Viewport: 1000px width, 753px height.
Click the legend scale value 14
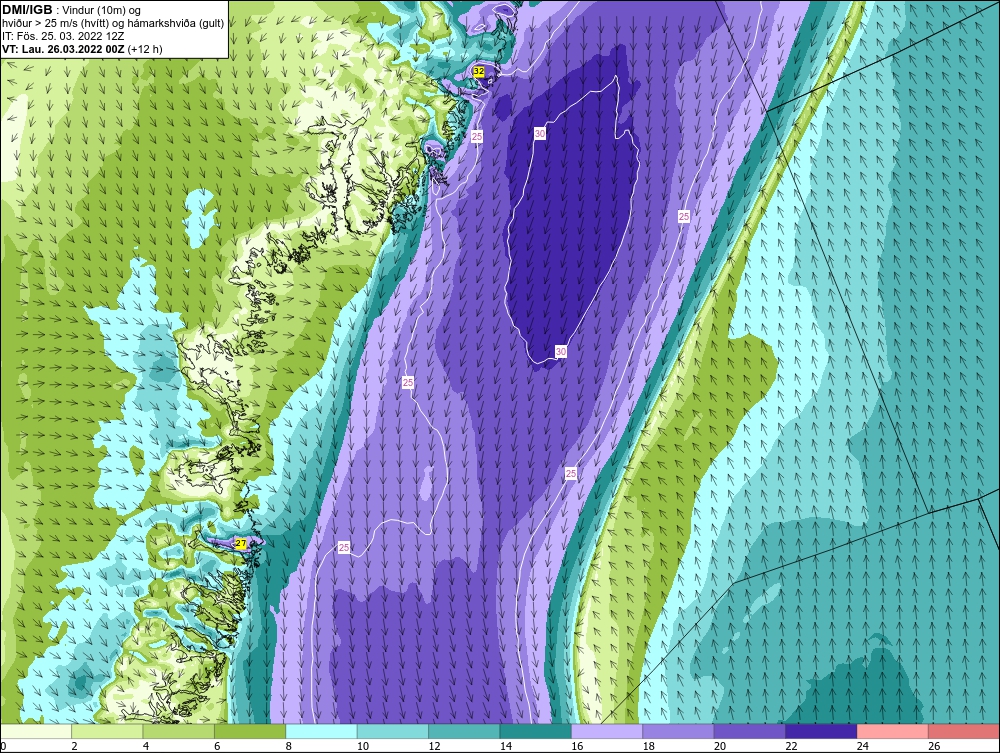506,746
